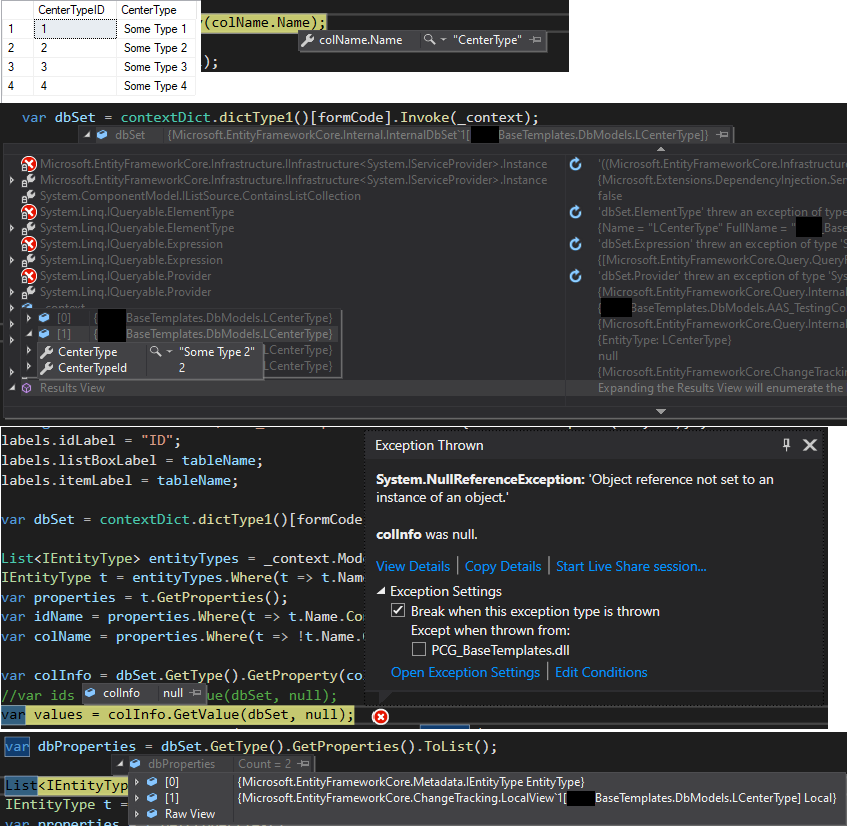Expand dbProperties item [0]
This screenshot has width=847, height=826.
pos(137,782)
